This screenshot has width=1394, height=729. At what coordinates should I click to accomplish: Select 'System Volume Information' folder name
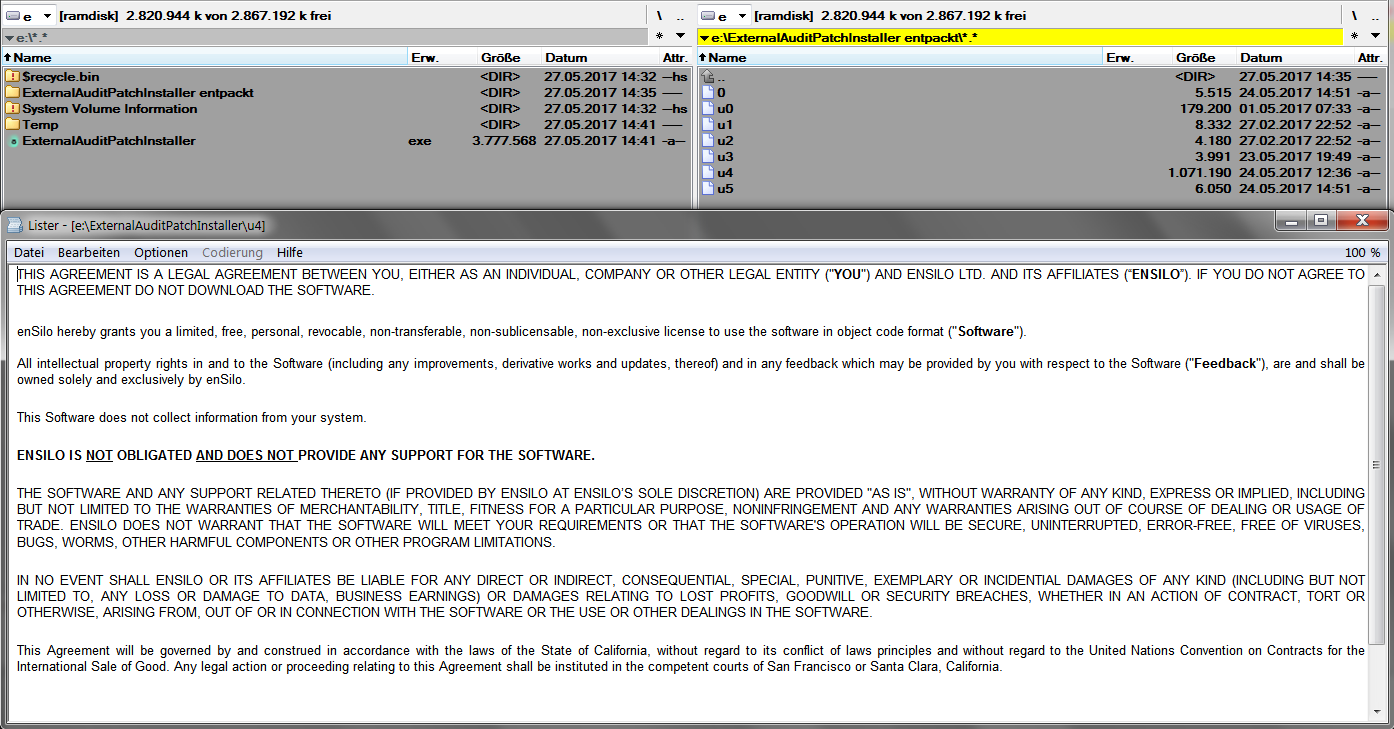110,109
